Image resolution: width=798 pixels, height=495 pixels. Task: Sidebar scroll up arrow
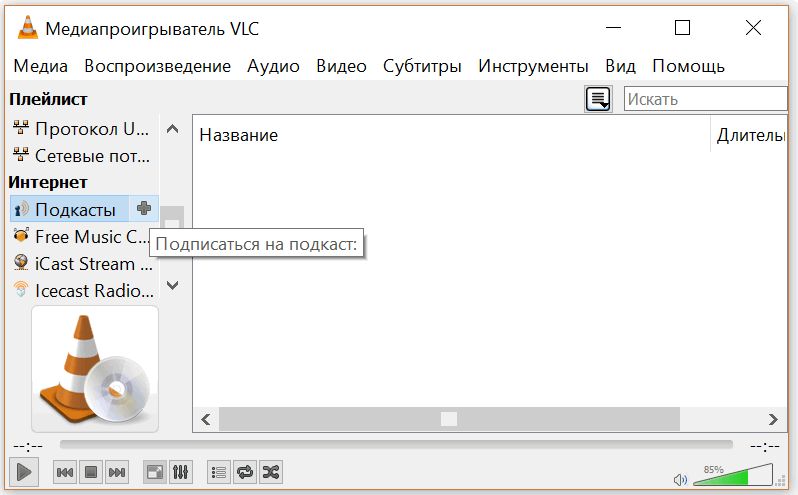point(173,129)
